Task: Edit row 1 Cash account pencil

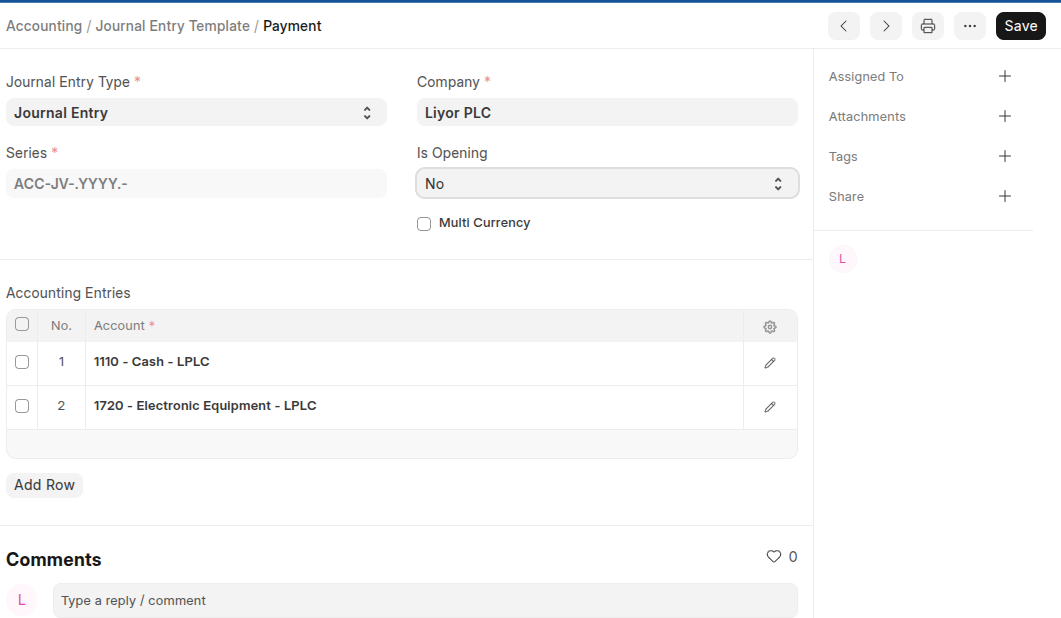Action: pyautogui.click(x=769, y=363)
